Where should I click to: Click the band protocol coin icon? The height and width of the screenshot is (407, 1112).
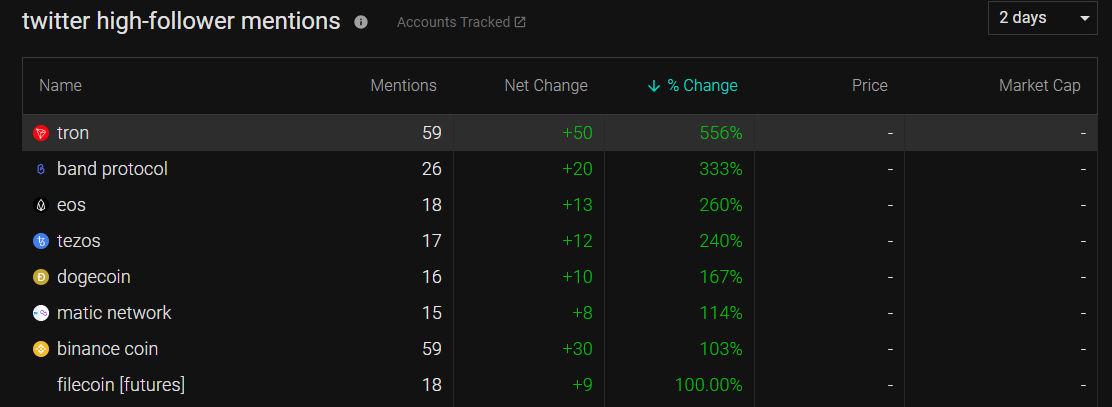click(40, 169)
